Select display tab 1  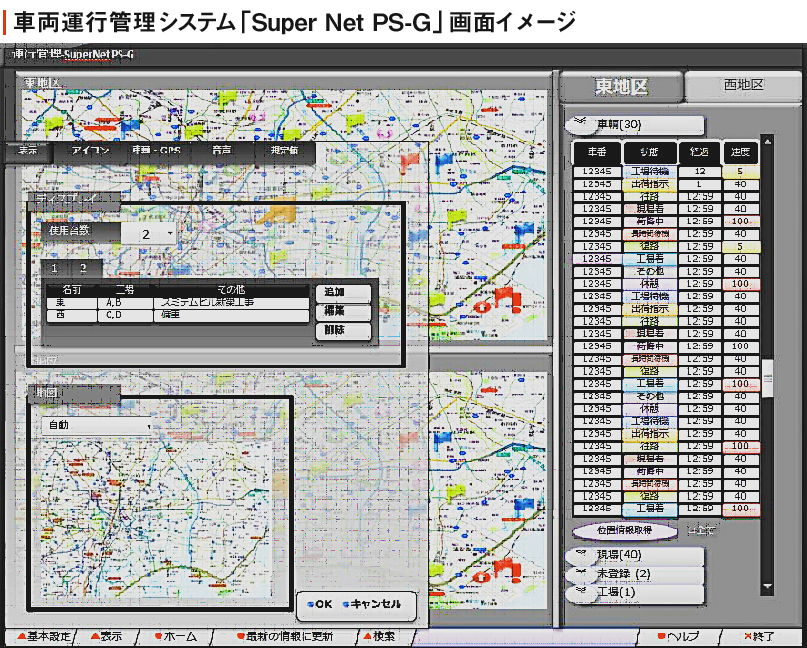pos(55,268)
